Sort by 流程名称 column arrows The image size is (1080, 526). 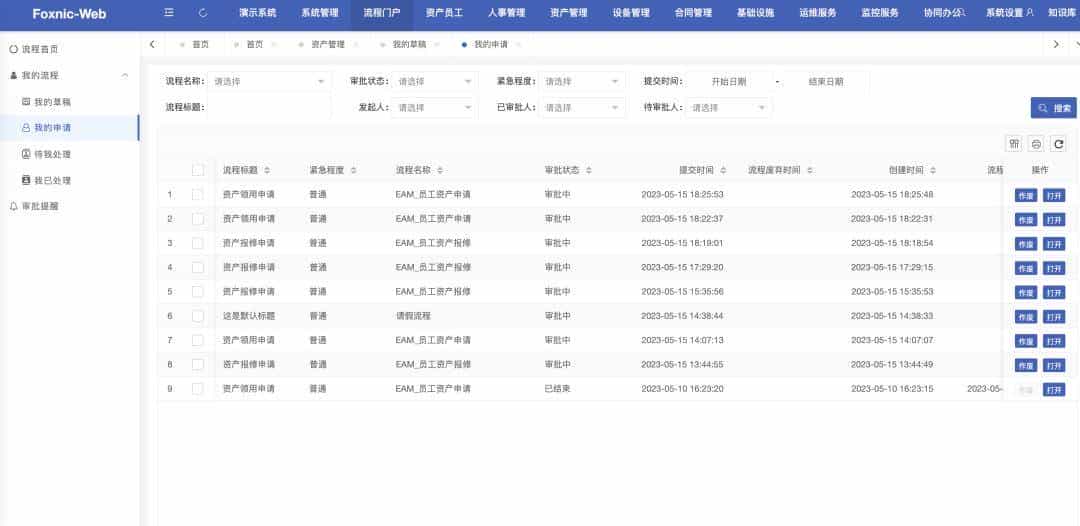click(x=439, y=170)
